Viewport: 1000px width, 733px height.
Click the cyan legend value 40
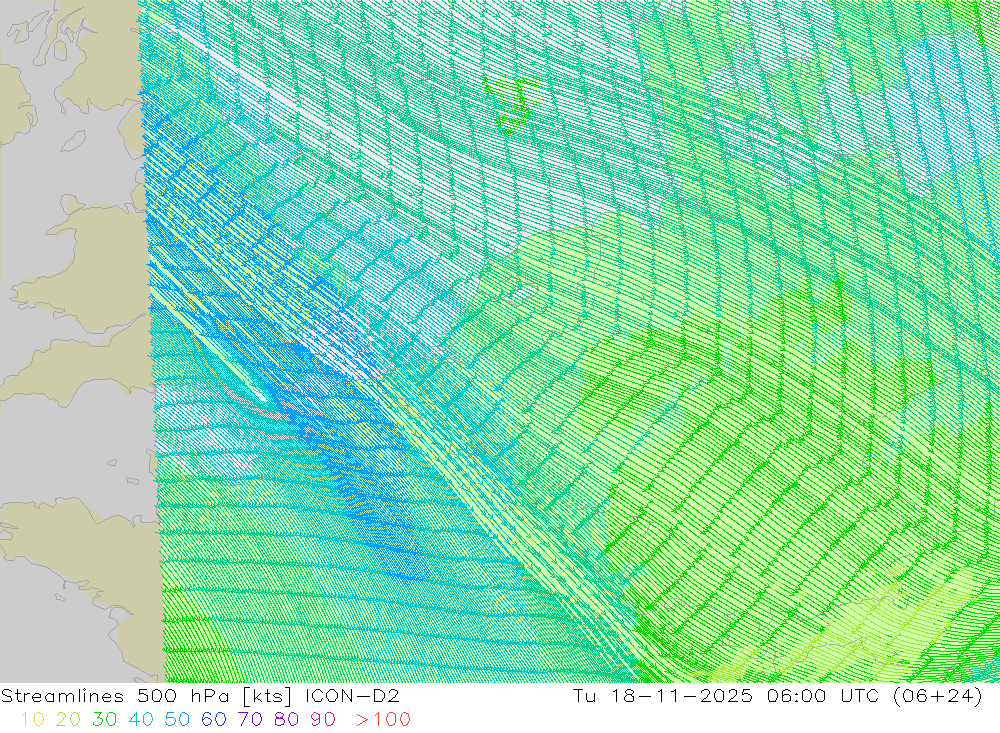[x=140, y=720]
